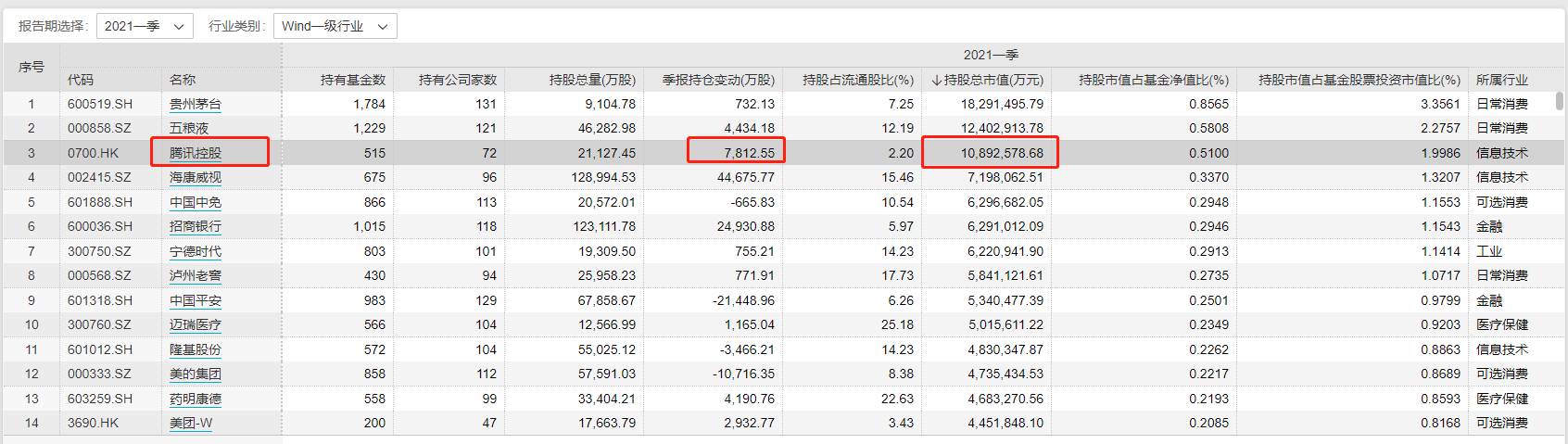Open the 中国平安 stock link
This screenshot has width=1568, height=444.
pos(196,300)
